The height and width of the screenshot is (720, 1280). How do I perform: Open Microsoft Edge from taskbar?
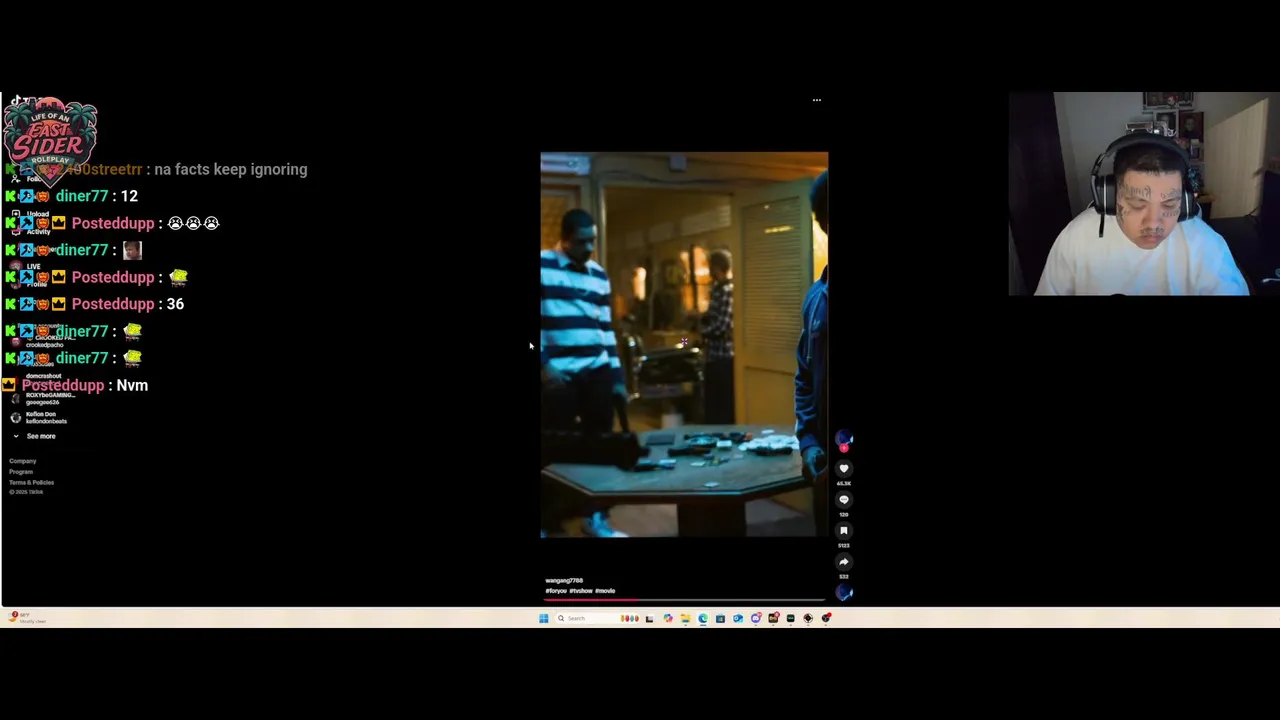[x=703, y=618]
